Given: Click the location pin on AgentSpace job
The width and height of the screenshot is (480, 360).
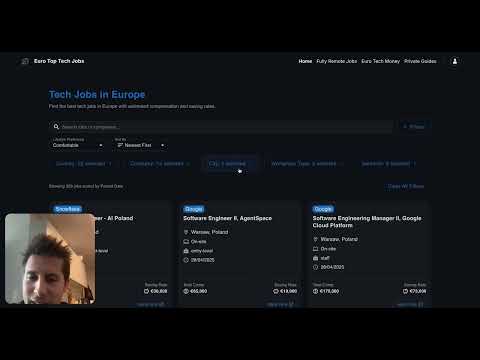Looking at the screenshot, I should (186, 232).
